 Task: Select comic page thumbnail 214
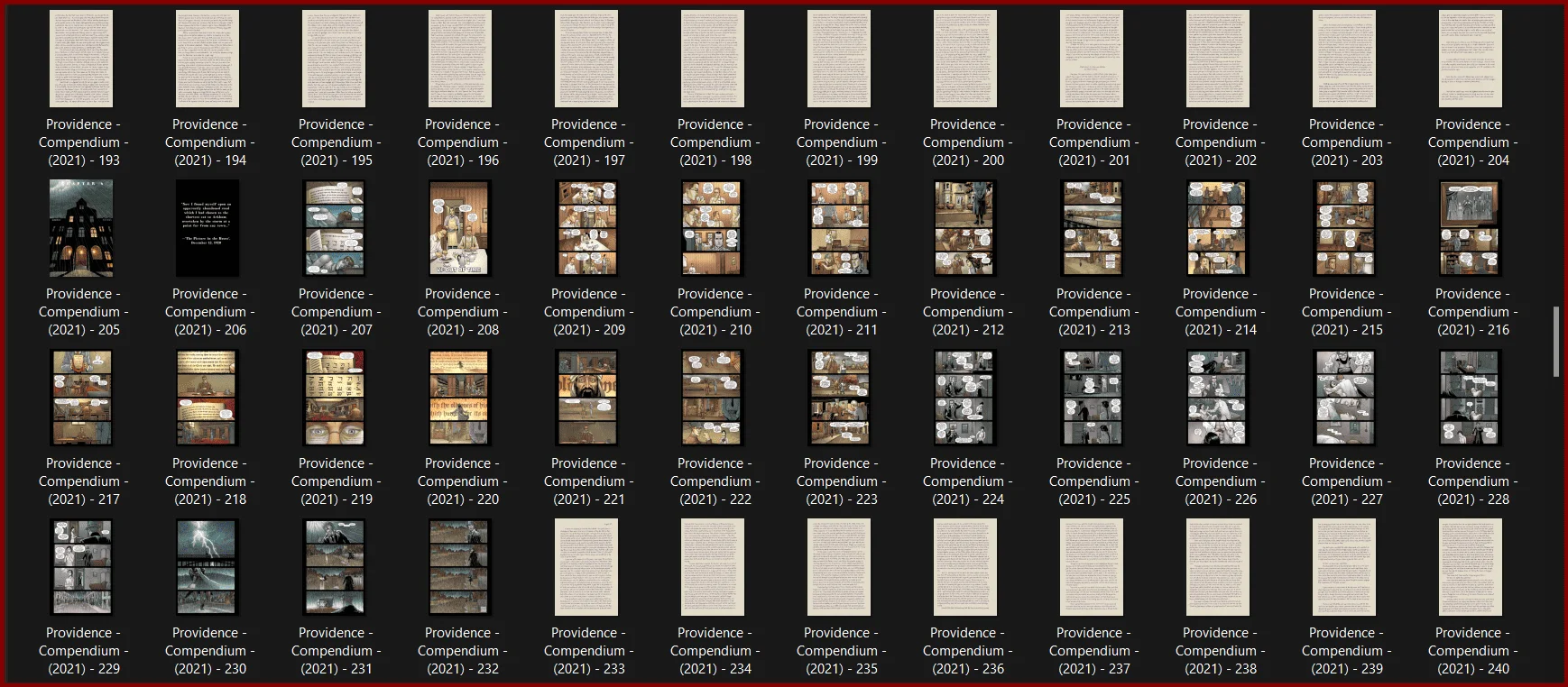tap(1218, 228)
